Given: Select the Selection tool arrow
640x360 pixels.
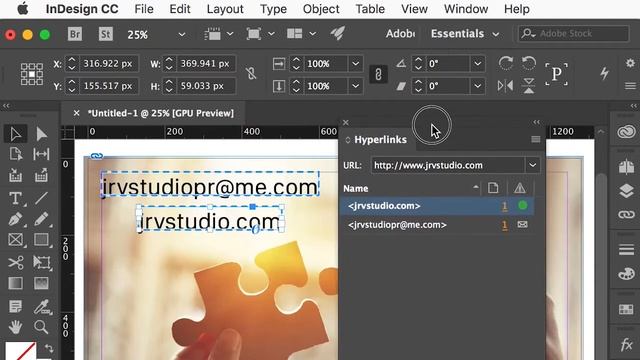Looking at the screenshot, I should tap(16, 134).
